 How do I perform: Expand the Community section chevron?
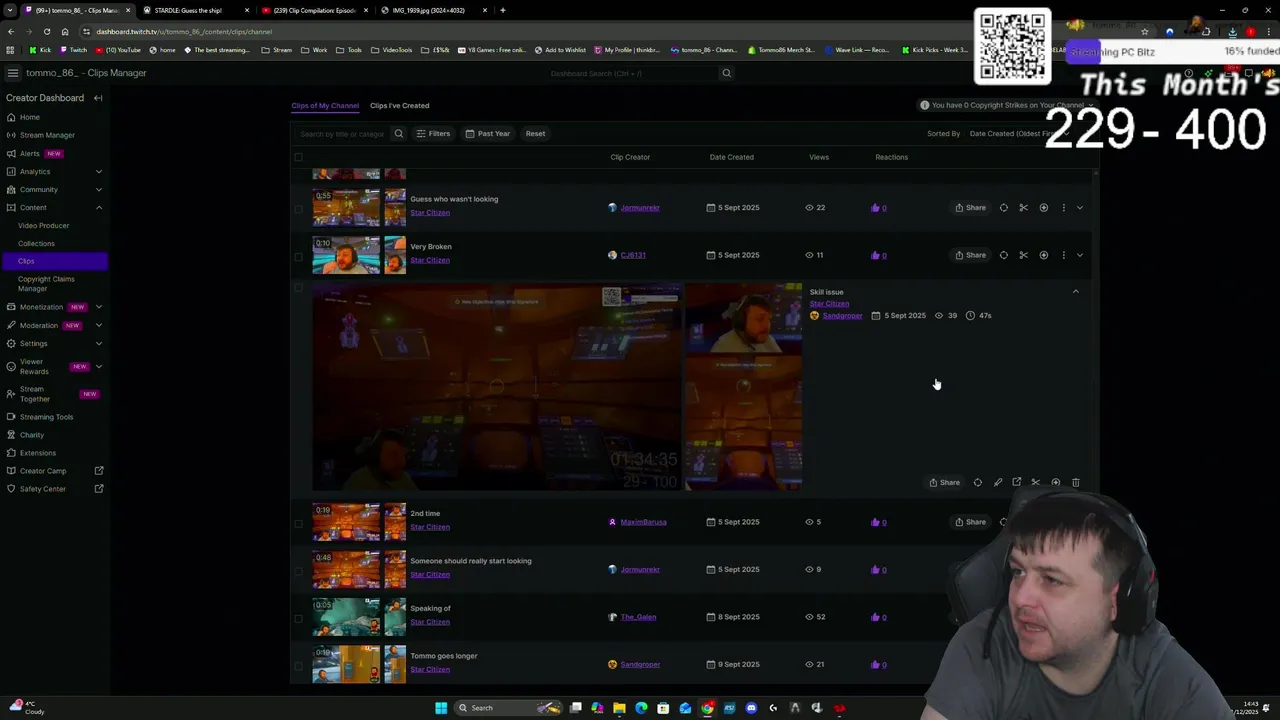tap(98, 189)
